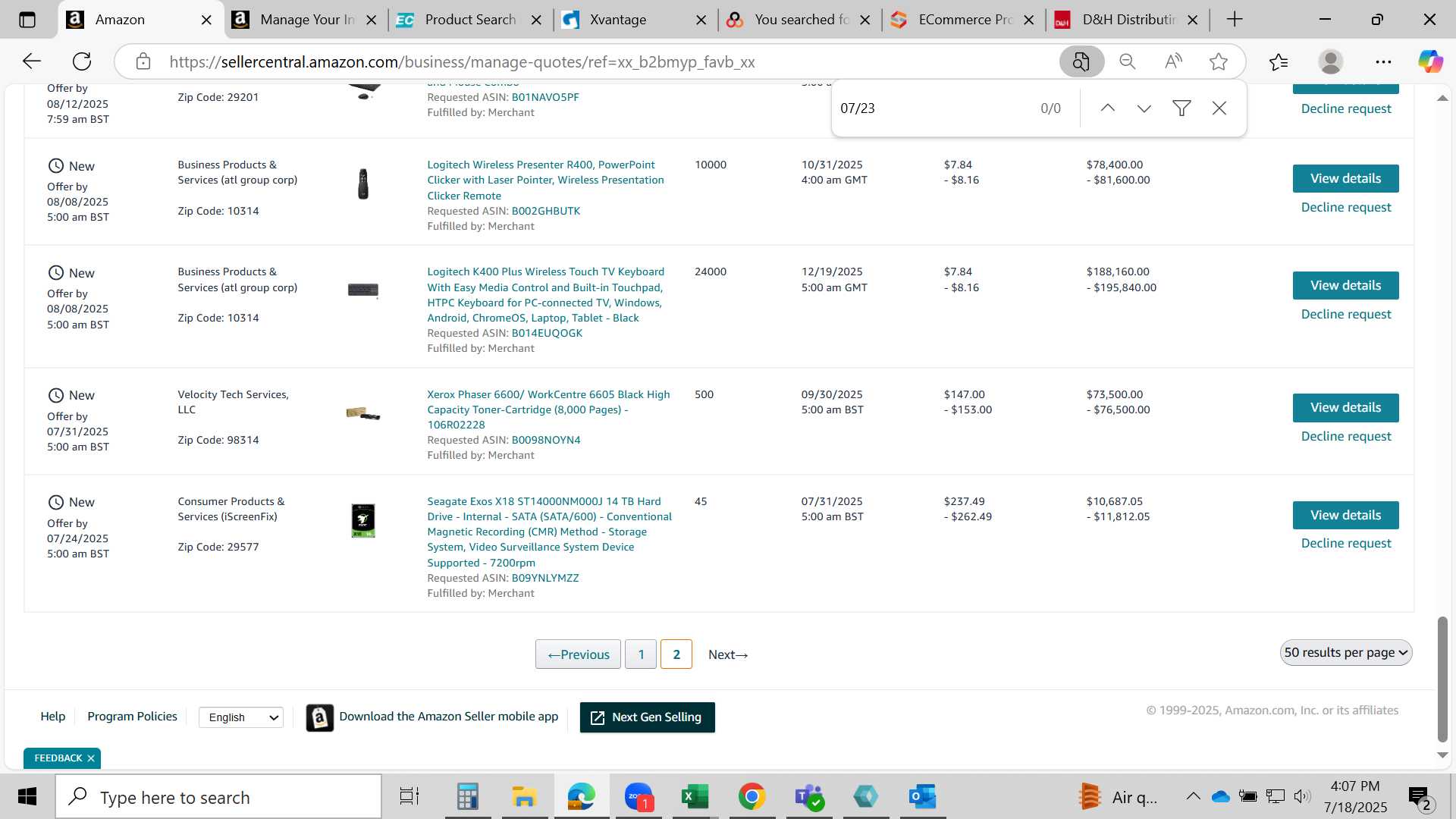Go to the next find result
This screenshot has width=1456, height=819.
(1144, 108)
